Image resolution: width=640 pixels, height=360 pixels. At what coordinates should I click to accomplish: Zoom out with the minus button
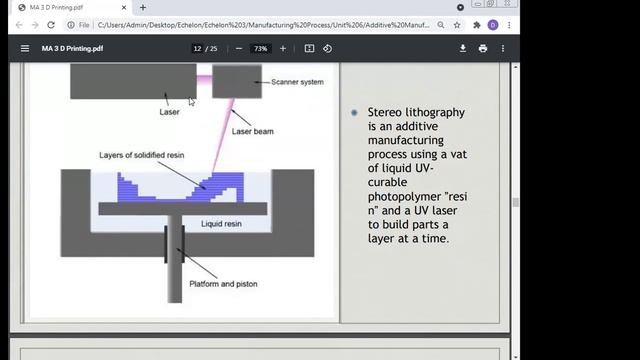[239, 49]
